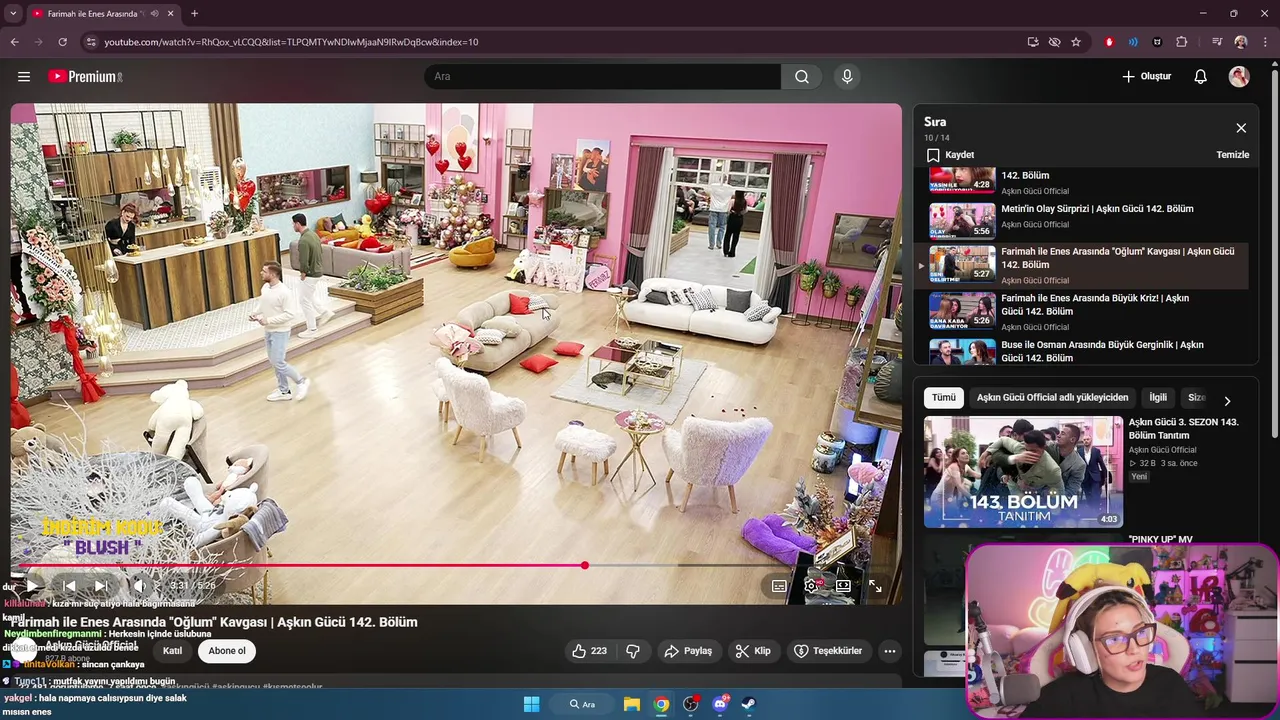1280x720 pixels.
Task: Send thanks via Teşekkürler button
Action: 828,651
